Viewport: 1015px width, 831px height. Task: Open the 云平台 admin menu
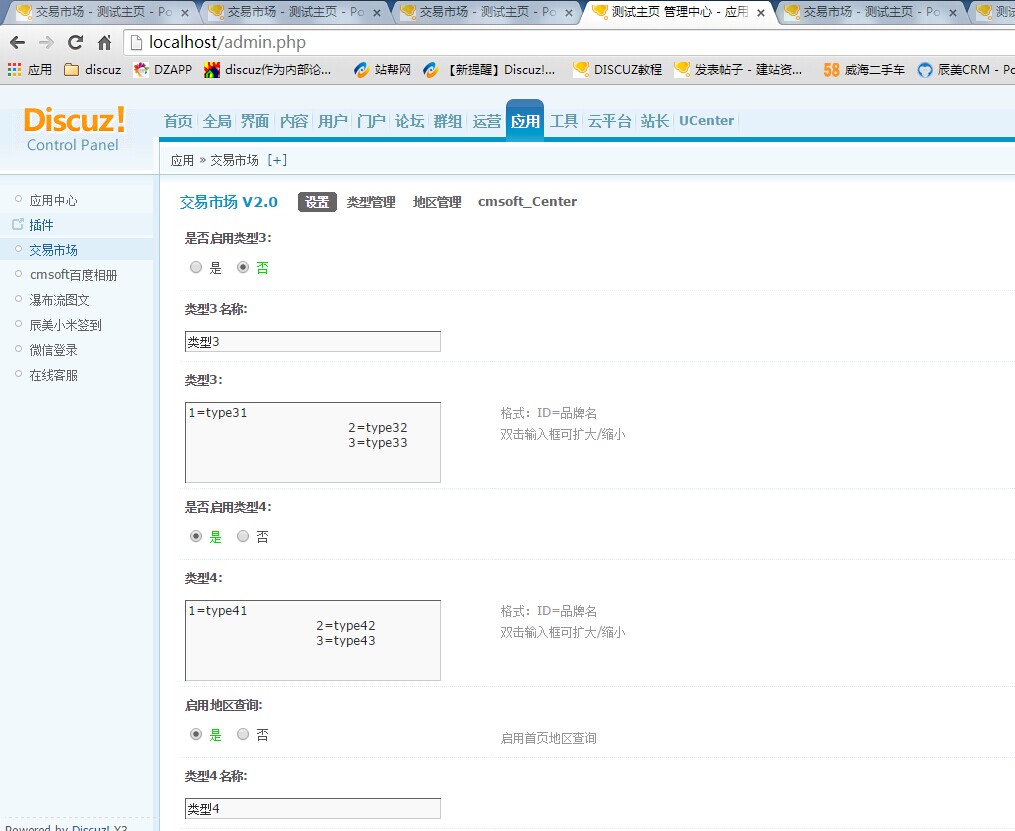tap(609, 121)
